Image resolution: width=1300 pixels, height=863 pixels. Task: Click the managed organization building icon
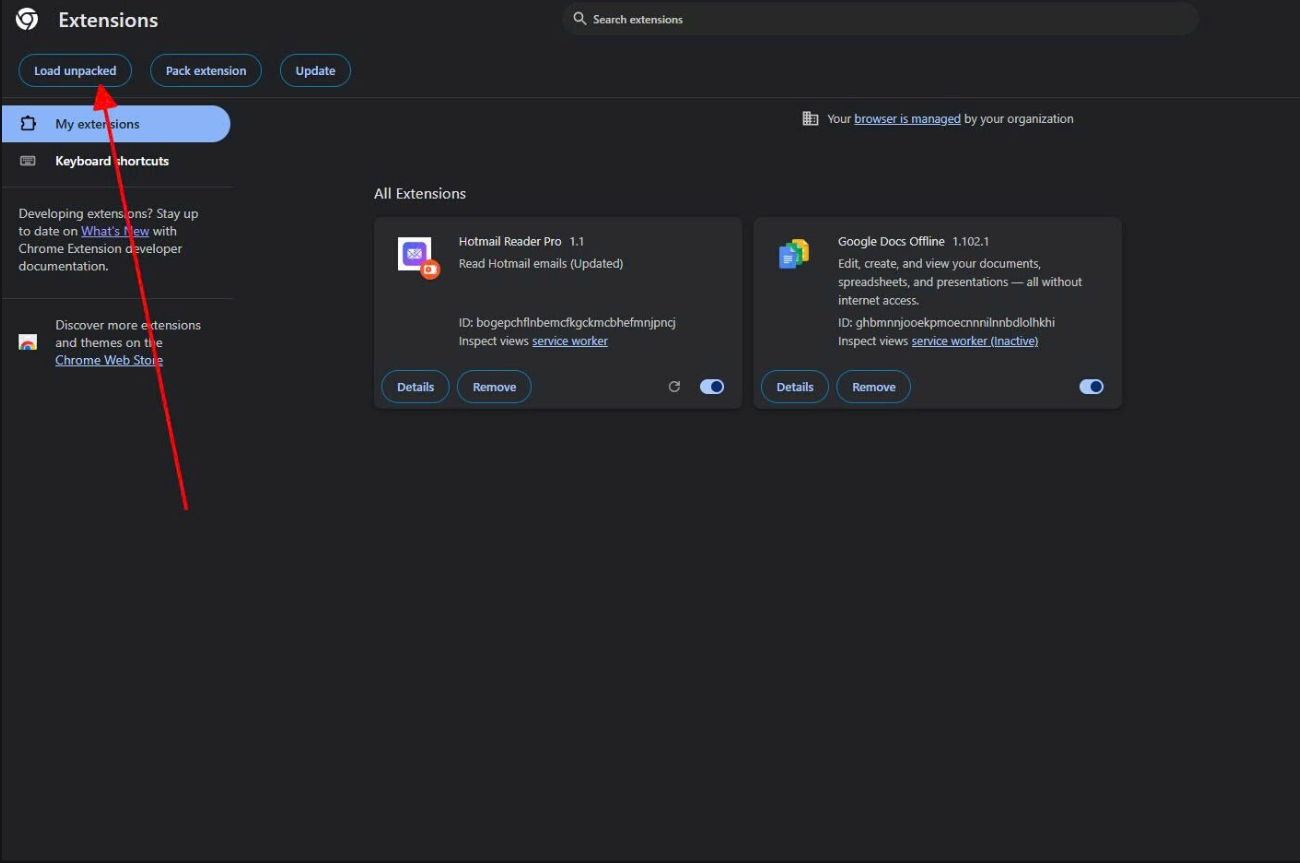click(810, 118)
